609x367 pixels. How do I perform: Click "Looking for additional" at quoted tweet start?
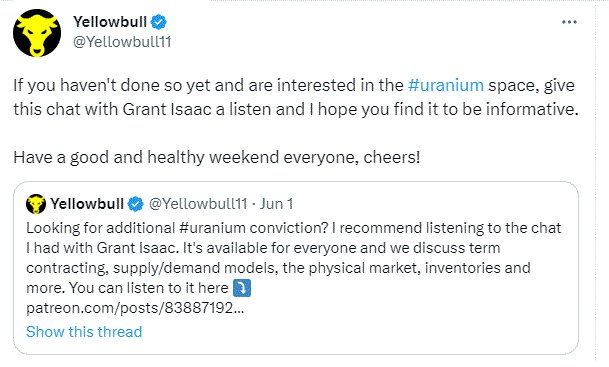coord(101,228)
